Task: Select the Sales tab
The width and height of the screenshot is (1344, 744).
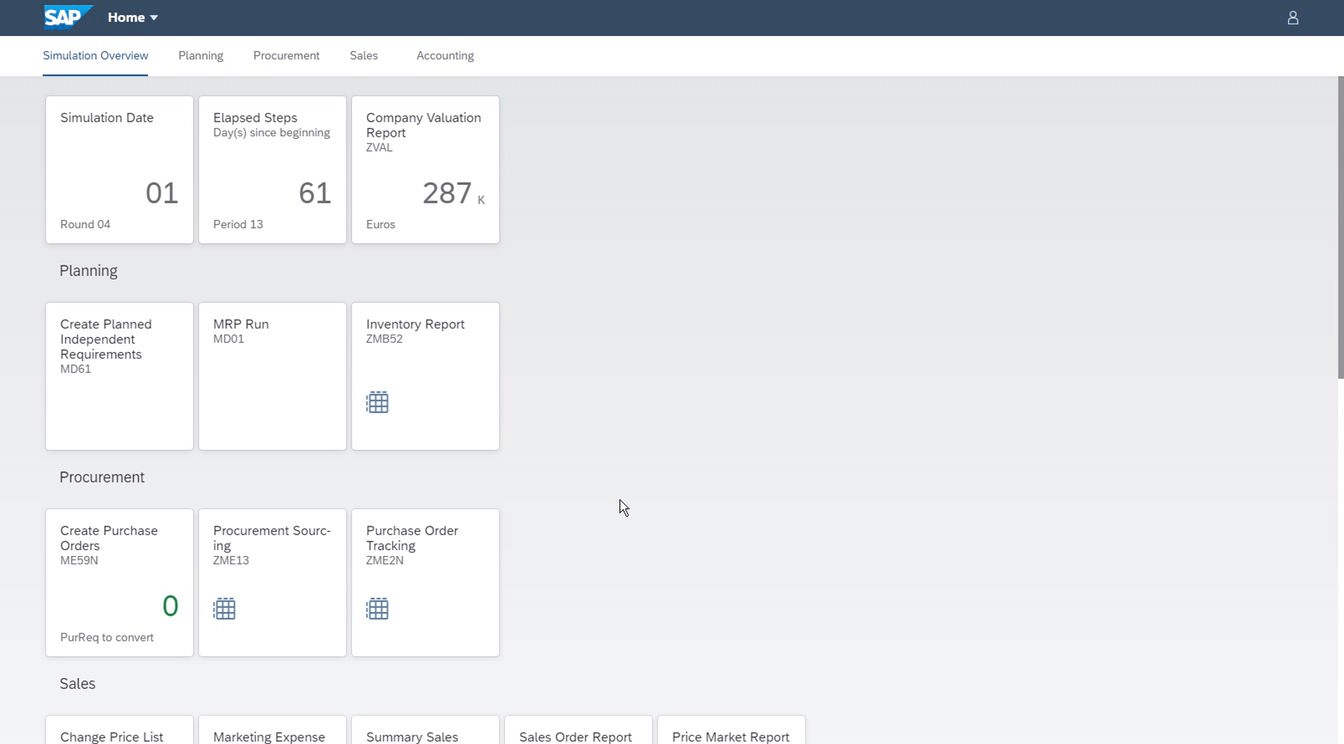Action: (364, 56)
